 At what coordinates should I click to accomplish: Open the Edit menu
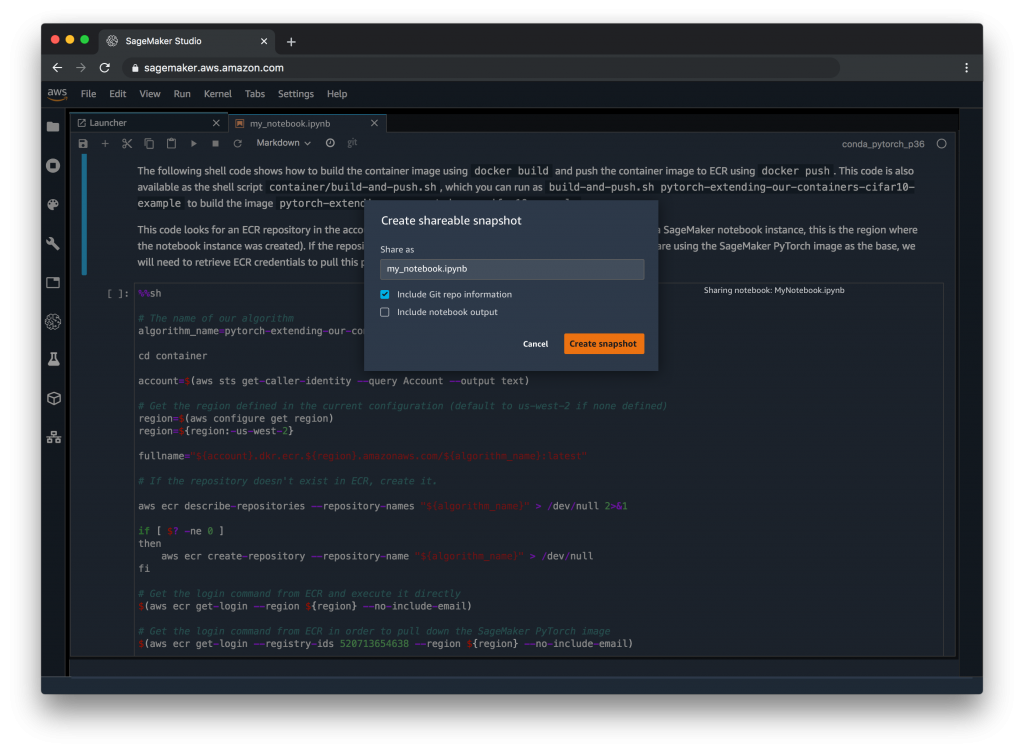coord(118,94)
